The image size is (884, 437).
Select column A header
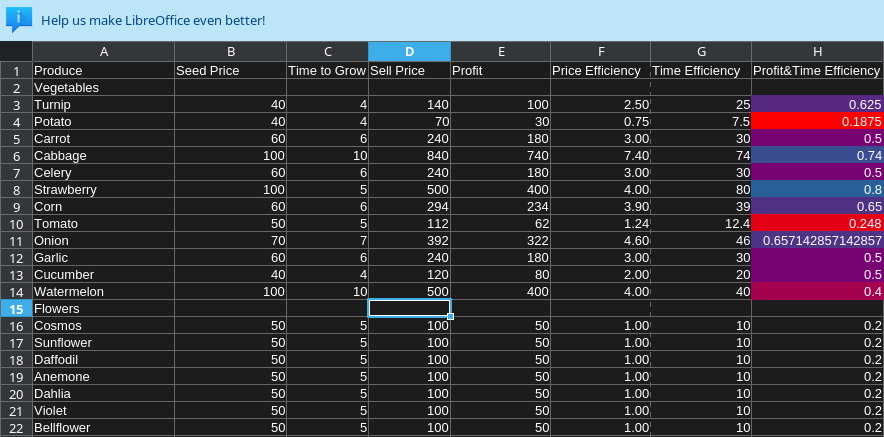pos(103,52)
